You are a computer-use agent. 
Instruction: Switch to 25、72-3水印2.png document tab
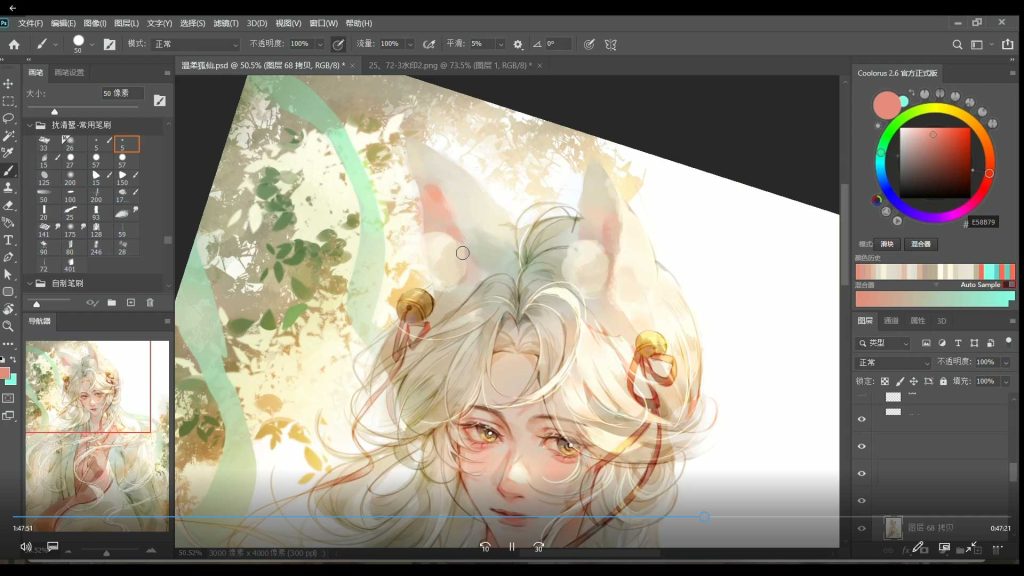coord(450,65)
